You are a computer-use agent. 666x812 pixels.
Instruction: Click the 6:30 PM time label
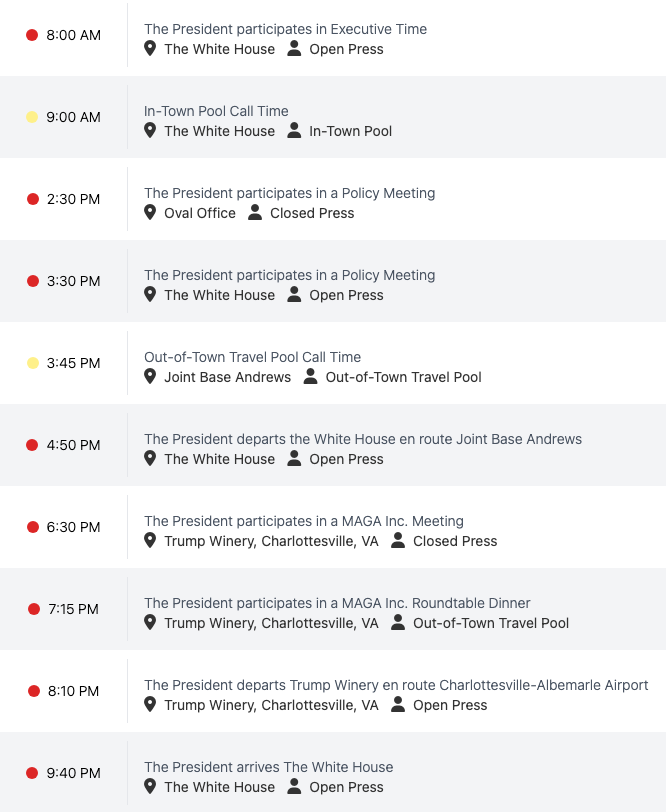[73, 527]
